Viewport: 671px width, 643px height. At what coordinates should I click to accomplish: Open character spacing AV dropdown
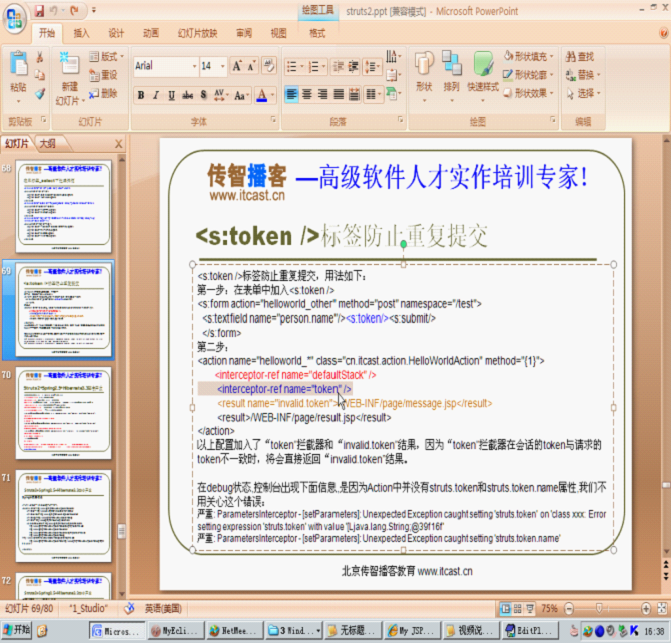tap(221, 95)
